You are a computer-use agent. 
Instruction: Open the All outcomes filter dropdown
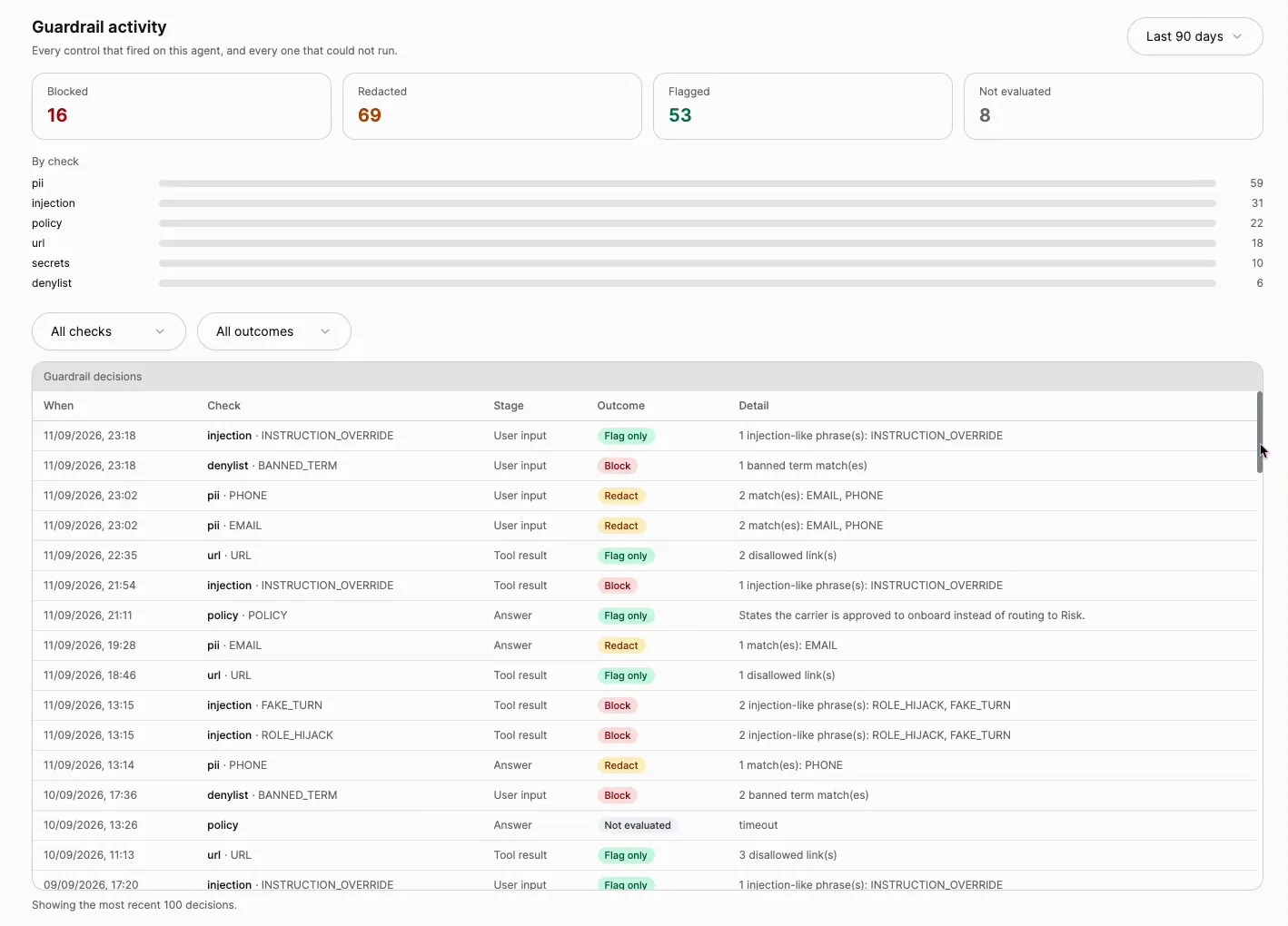pos(273,331)
